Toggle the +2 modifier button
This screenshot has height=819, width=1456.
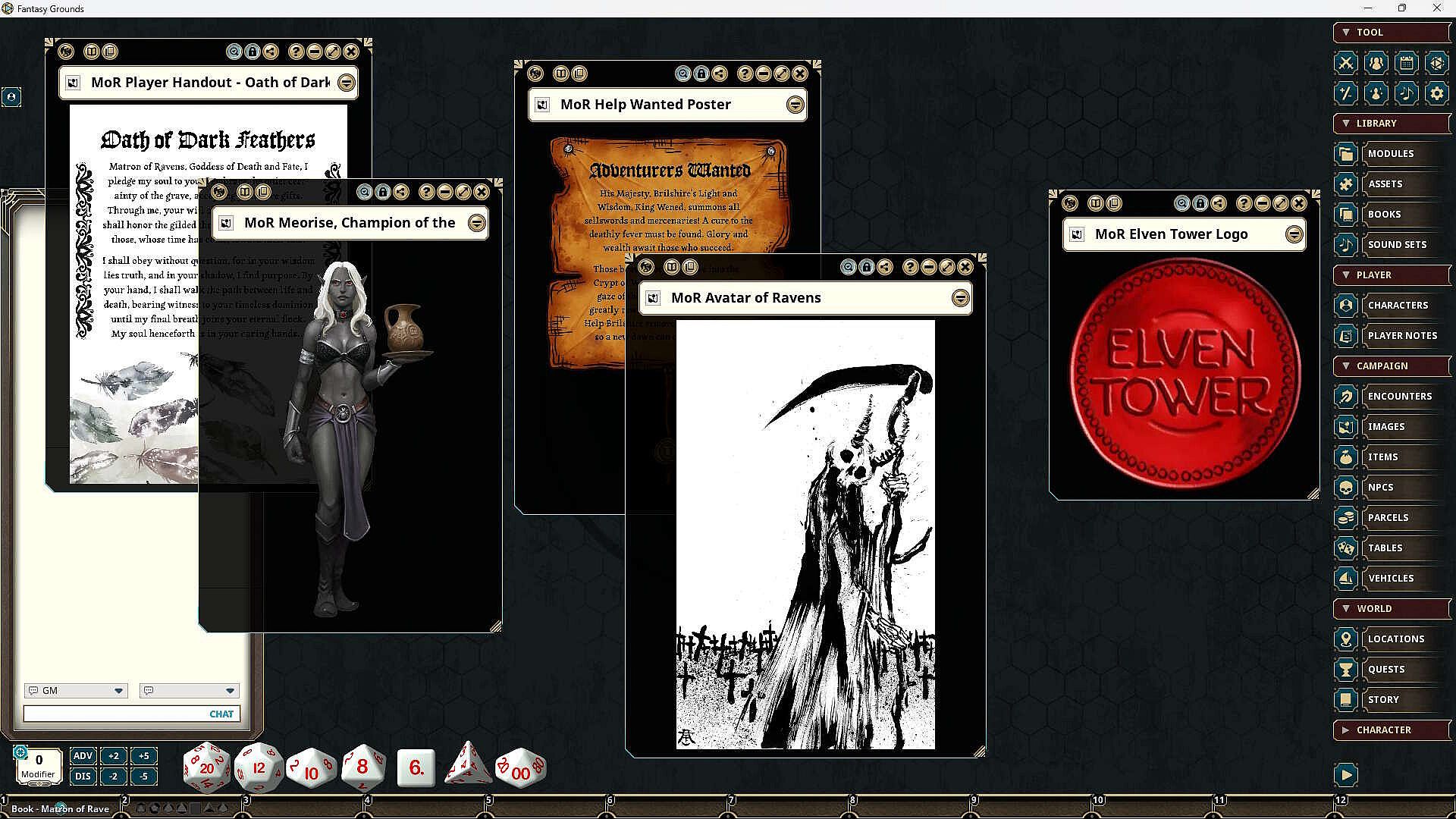click(113, 756)
